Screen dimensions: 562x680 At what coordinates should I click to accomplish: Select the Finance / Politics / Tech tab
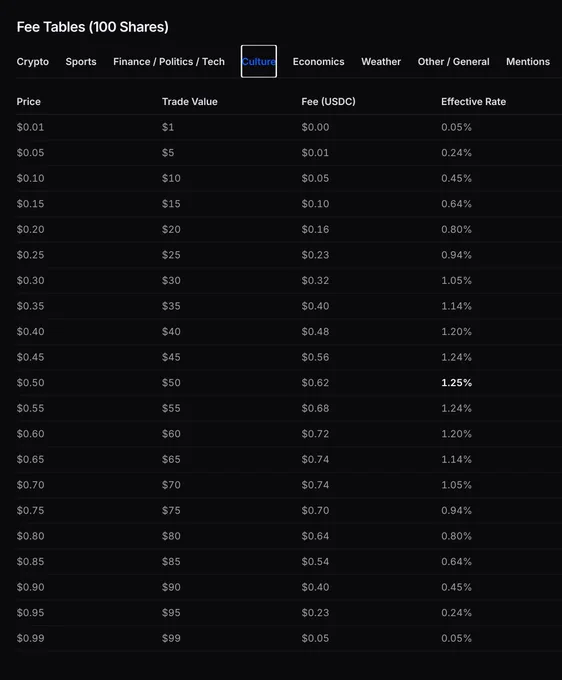[x=169, y=62]
